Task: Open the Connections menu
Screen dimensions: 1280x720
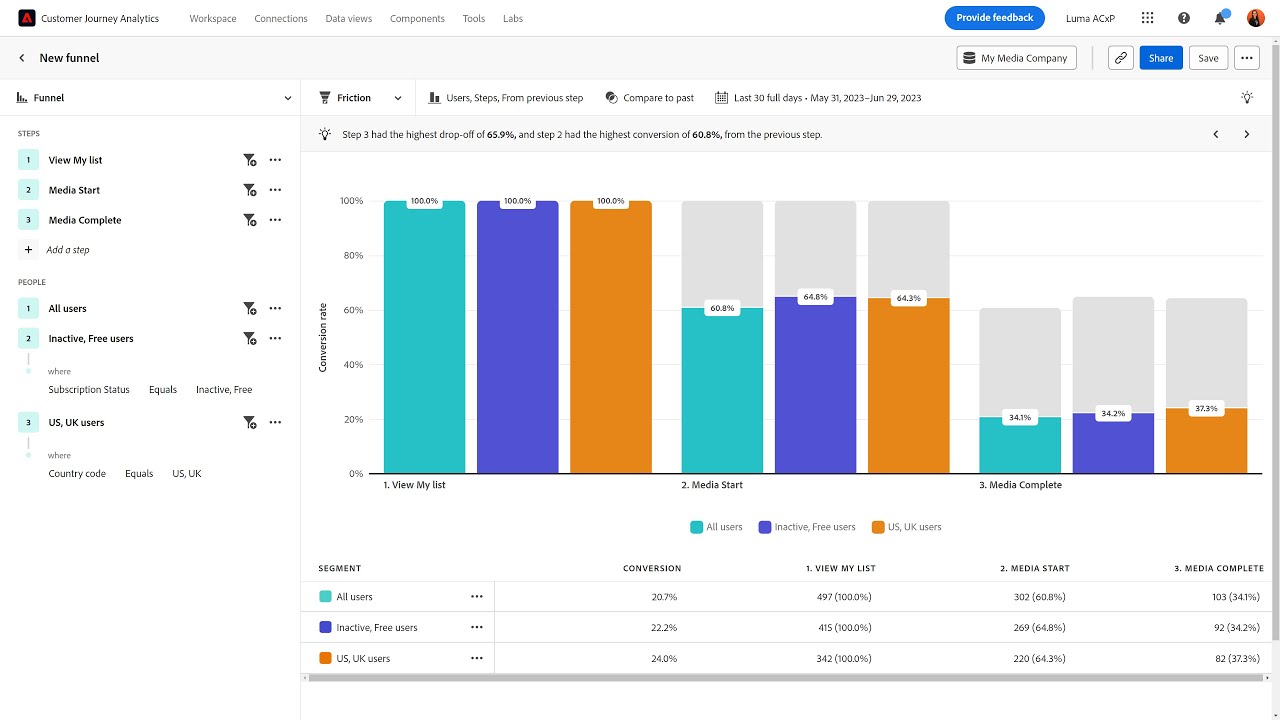Action: 281,18
